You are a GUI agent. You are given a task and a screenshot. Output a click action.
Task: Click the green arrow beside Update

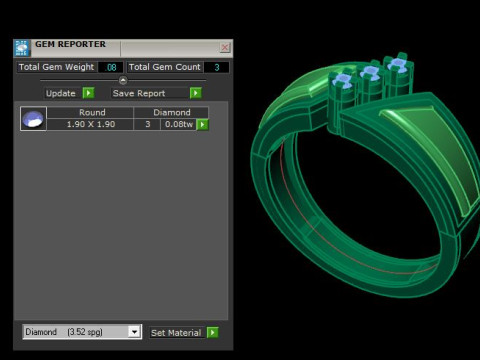(88, 93)
